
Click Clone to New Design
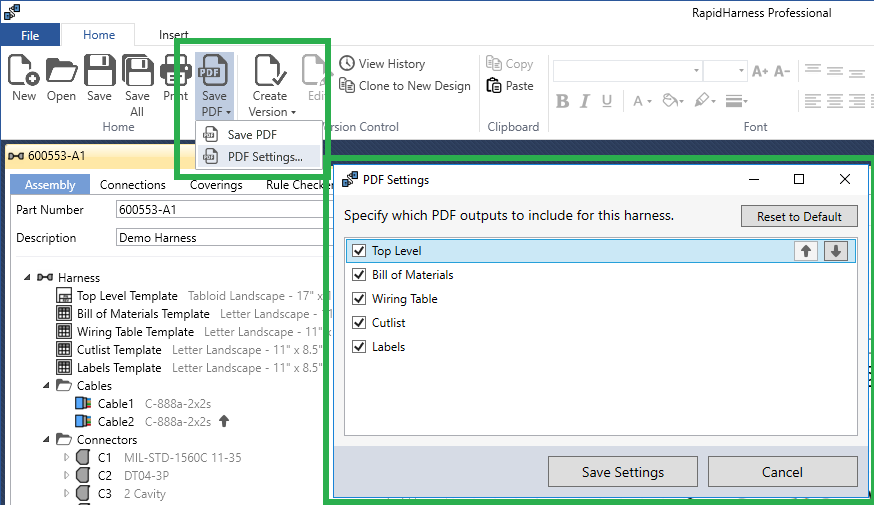pyautogui.click(x=405, y=86)
